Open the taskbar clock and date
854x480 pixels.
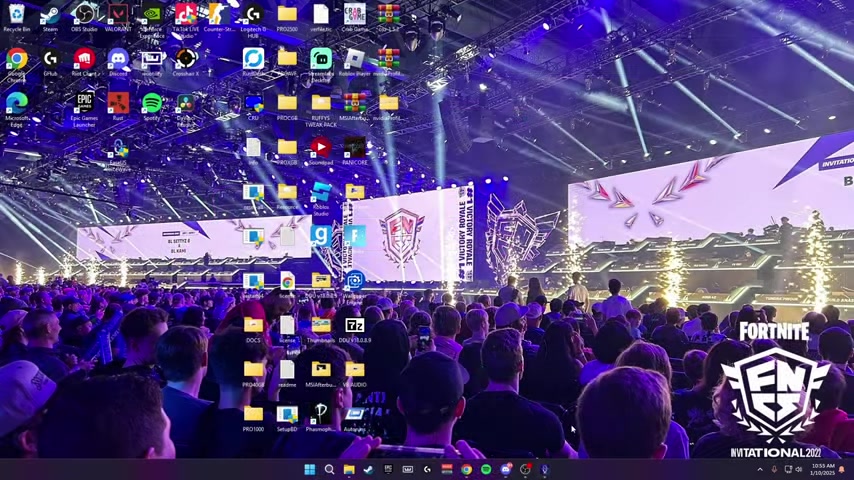(822, 469)
